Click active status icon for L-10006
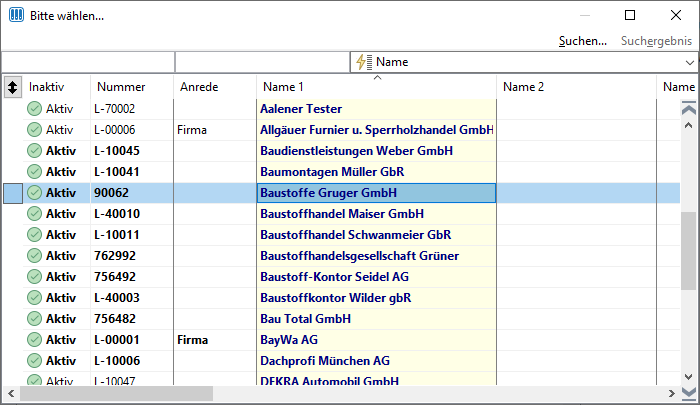The image size is (700, 405). pos(34,360)
